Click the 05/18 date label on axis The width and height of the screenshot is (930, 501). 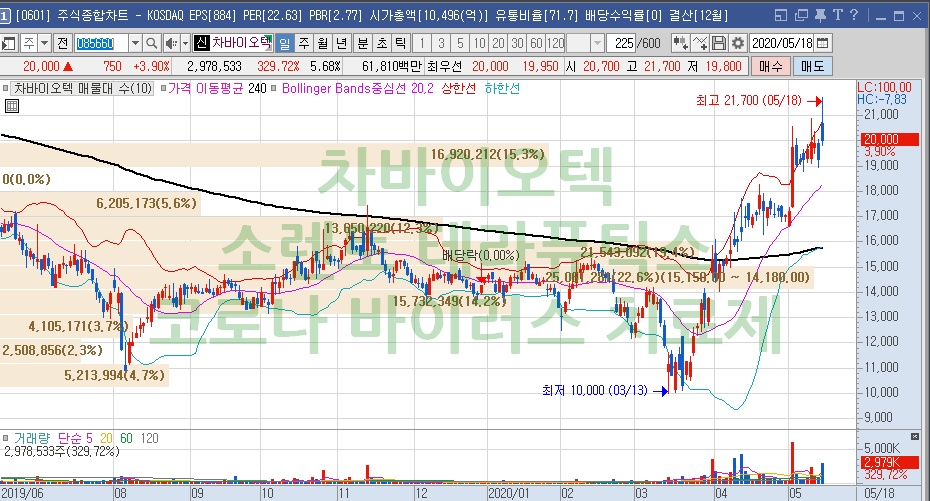pyautogui.click(x=880, y=493)
